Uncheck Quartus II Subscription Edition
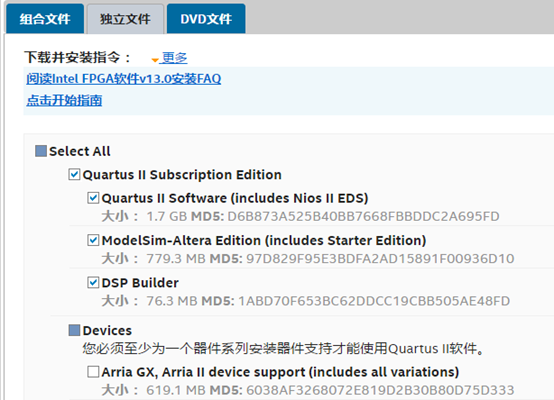 (x=74, y=175)
